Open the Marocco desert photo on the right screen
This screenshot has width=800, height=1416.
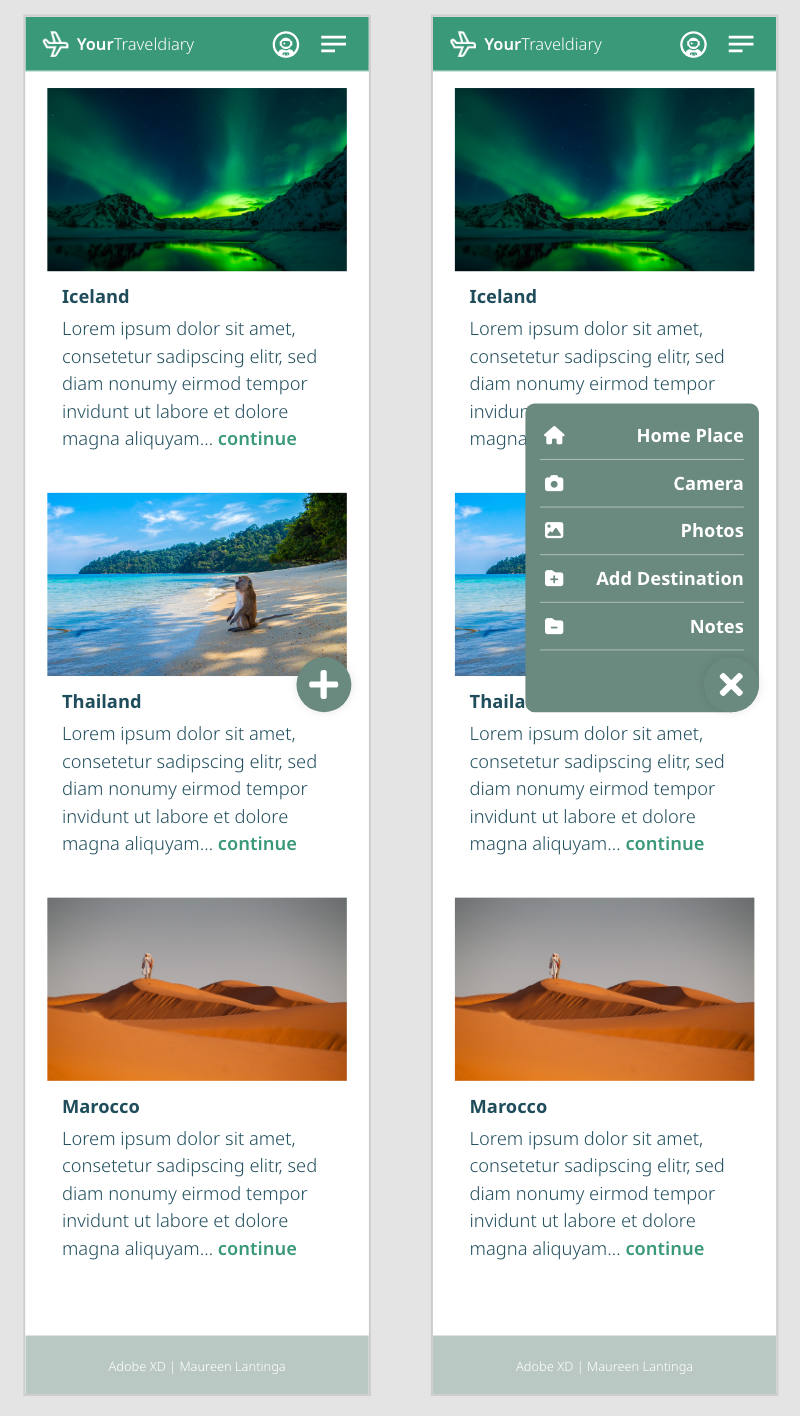(x=605, y=989)
